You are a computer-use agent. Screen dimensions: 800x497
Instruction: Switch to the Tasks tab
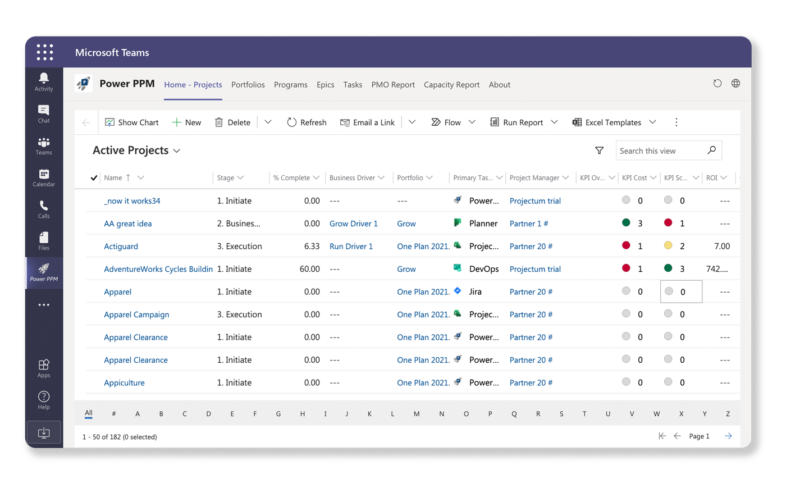pos(353,85)
